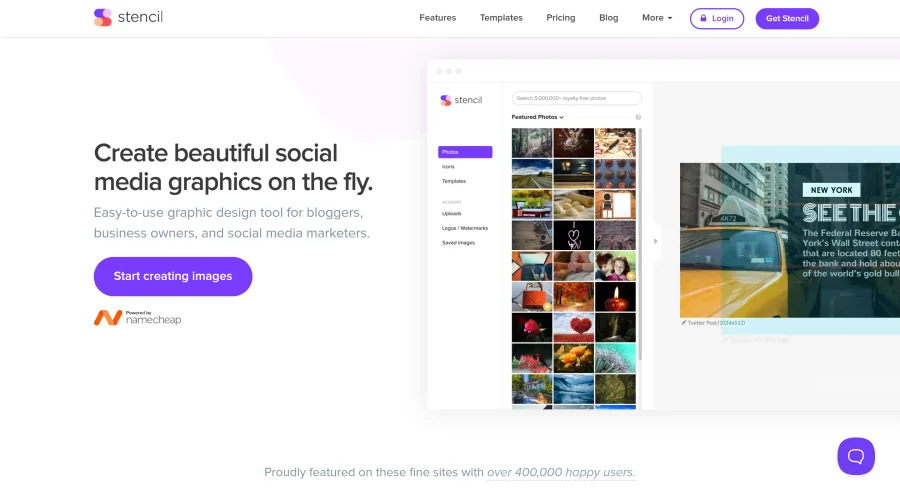Click the pencil icon by Twitter Post
The image size is (900, 500).
pos(683,323)
